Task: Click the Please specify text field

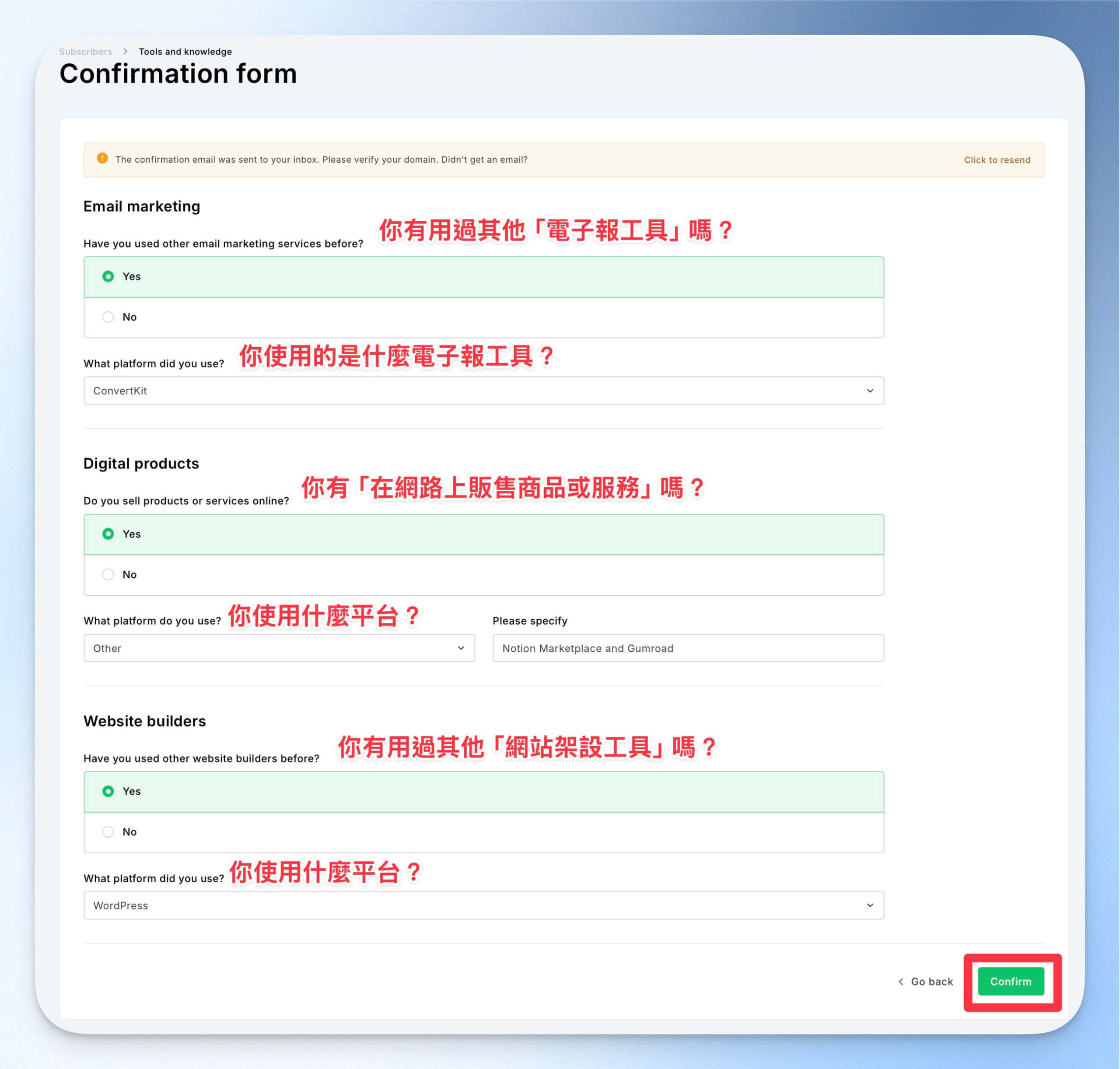Action: (688, 648)
